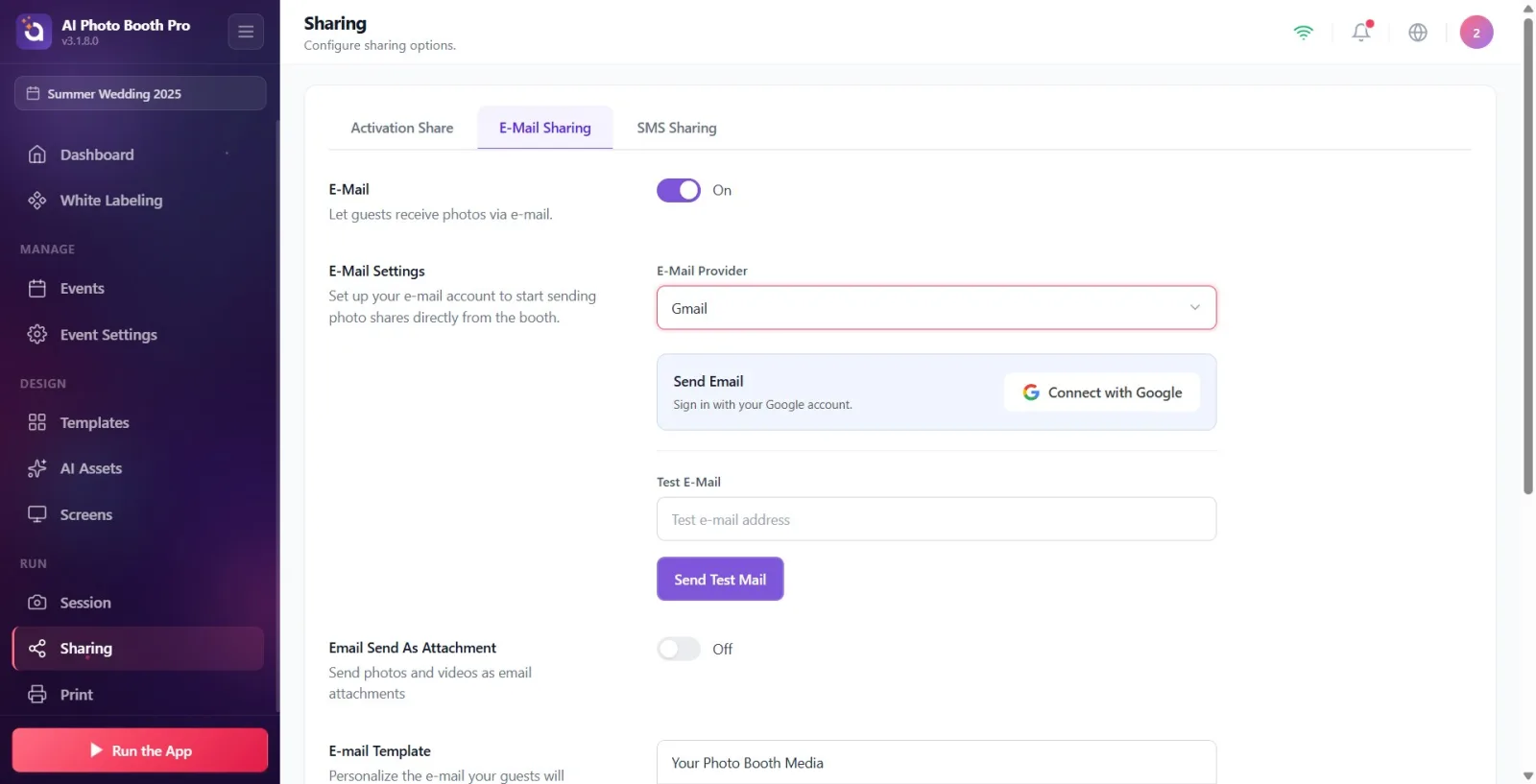Click the page vertical scrollbar
The width and height of the screenshot is (1536, 784).
tap(1528, 254)
